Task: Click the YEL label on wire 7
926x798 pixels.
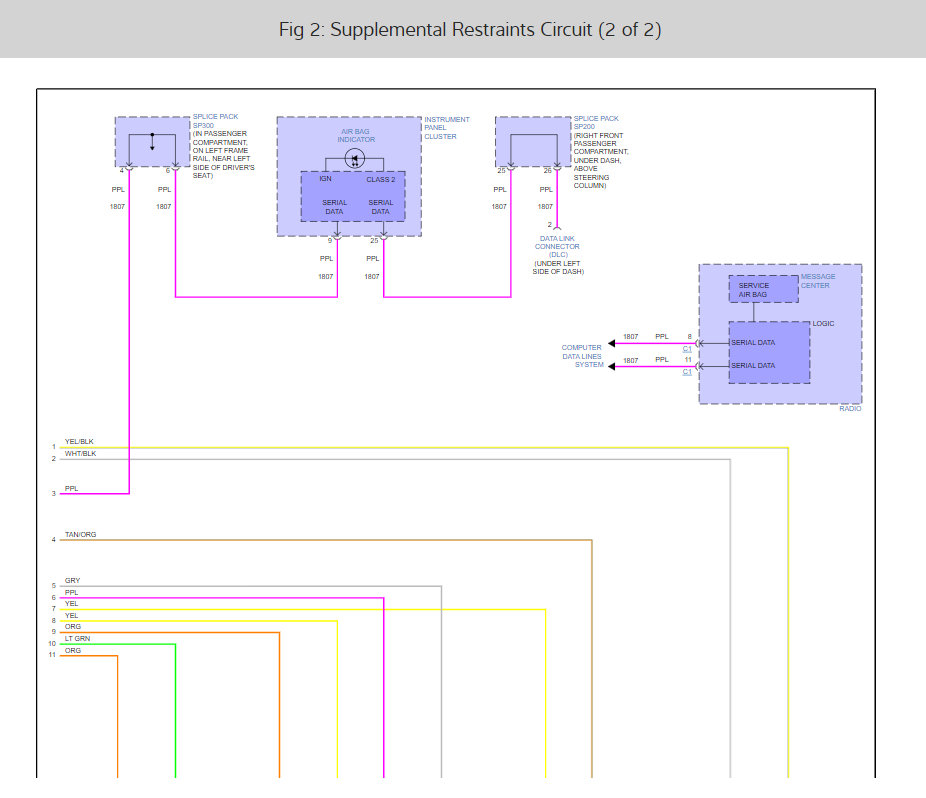Action: point(71,604)
